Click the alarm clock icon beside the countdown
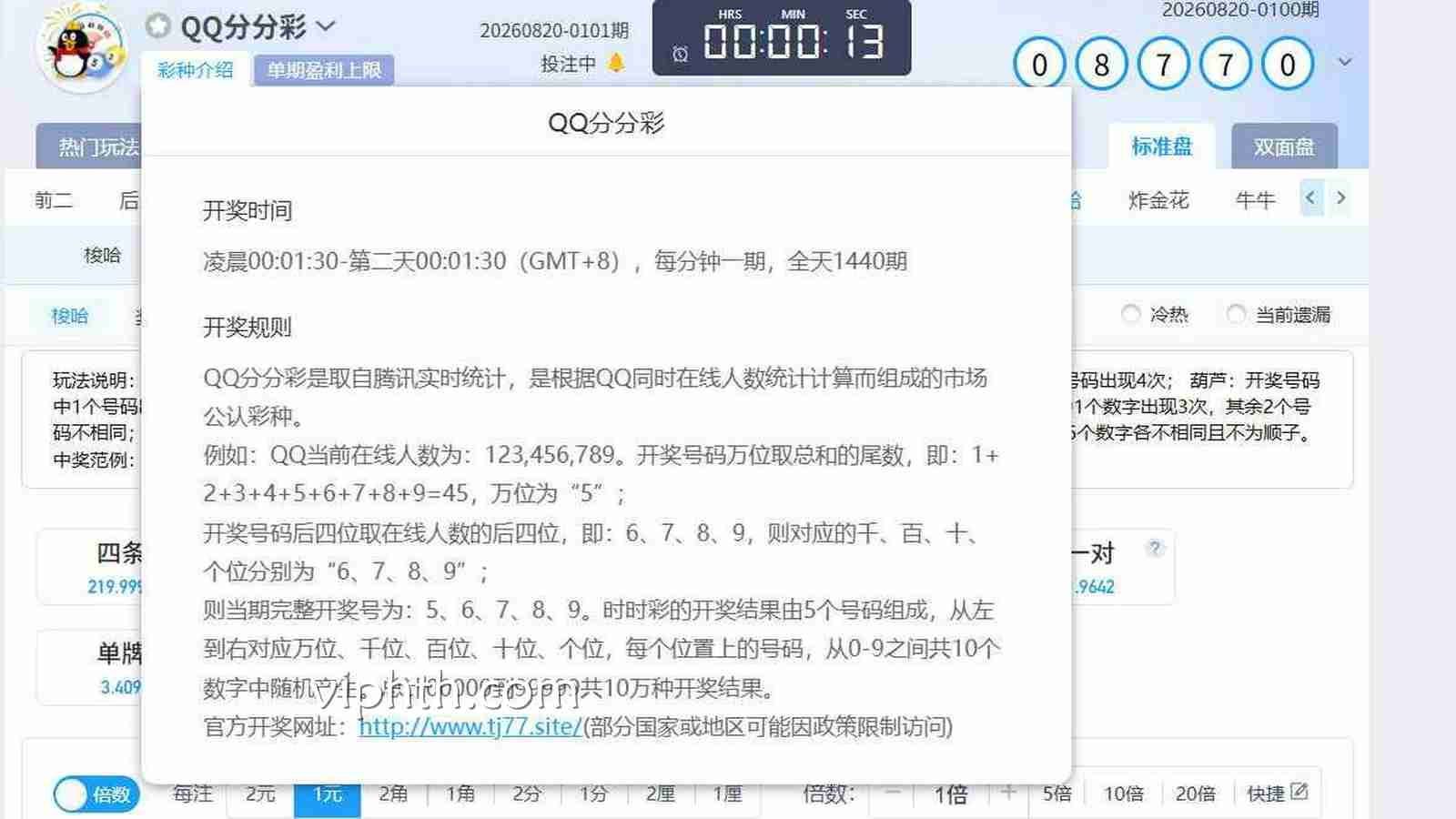 point(680,55)
